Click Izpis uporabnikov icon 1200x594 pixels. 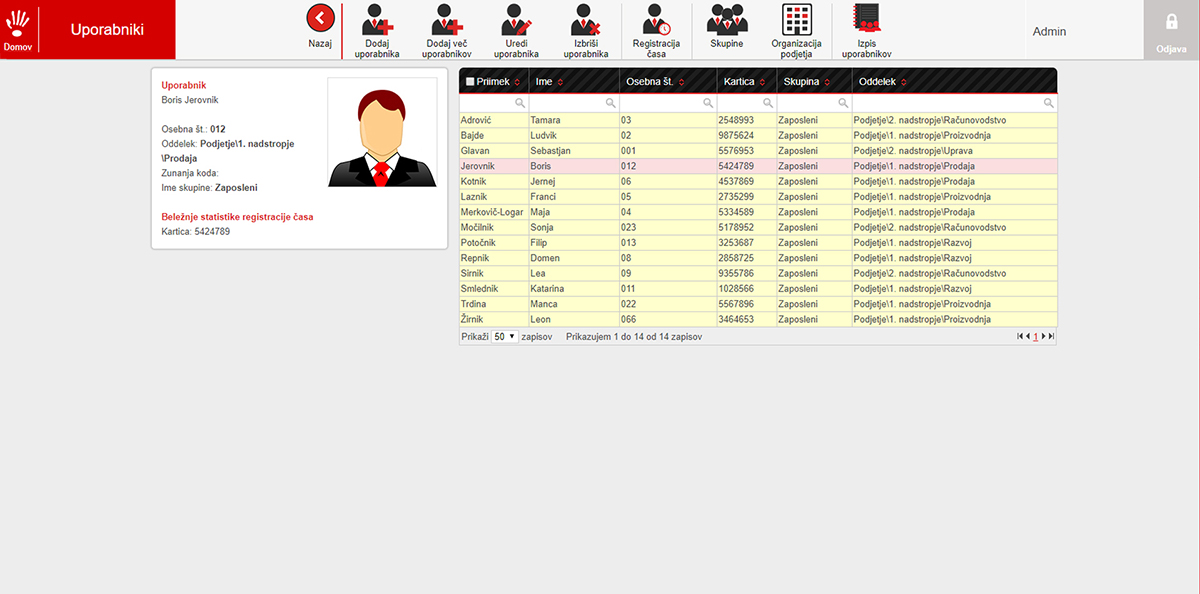(867, 20)
